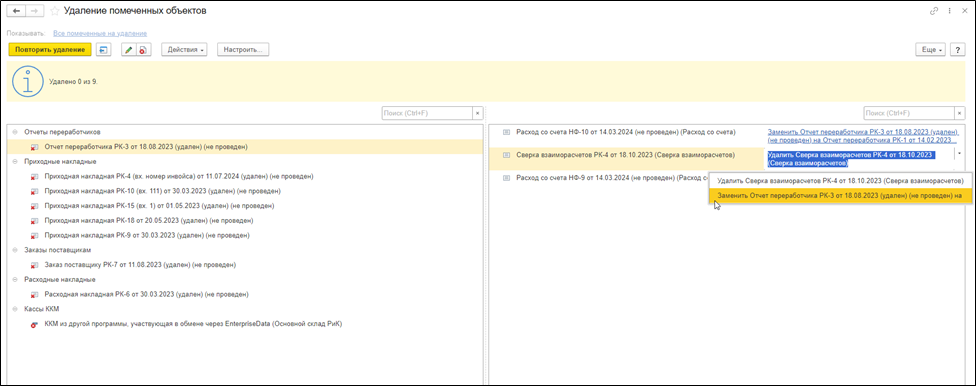Click the red deletion-mark document icon in toolbar
976x386 pixels.
(143, 50)
